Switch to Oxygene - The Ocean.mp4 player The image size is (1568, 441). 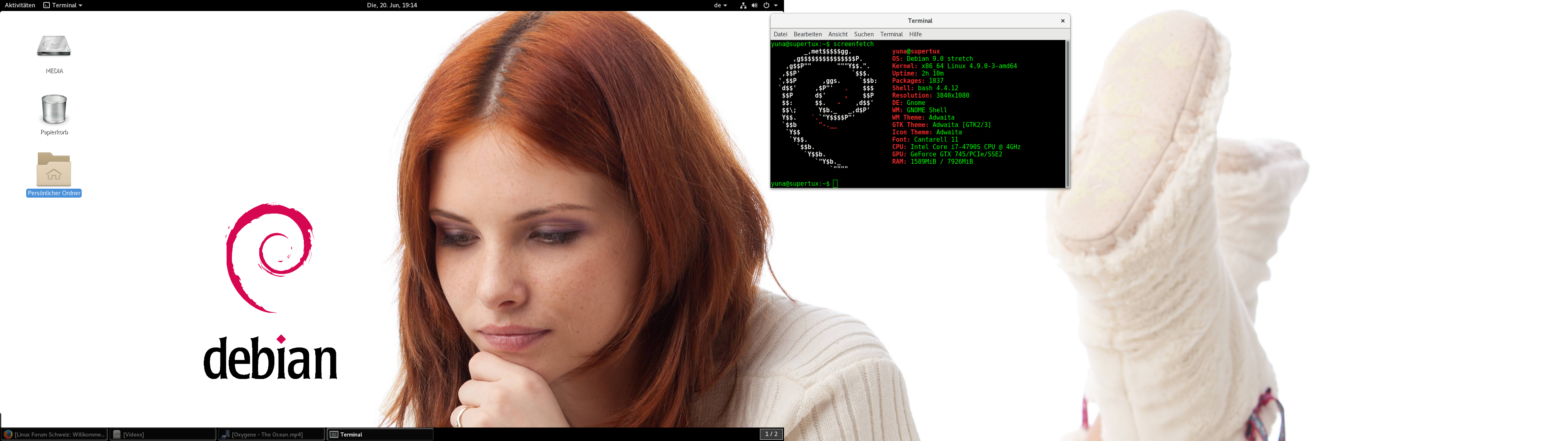(272, 434)
